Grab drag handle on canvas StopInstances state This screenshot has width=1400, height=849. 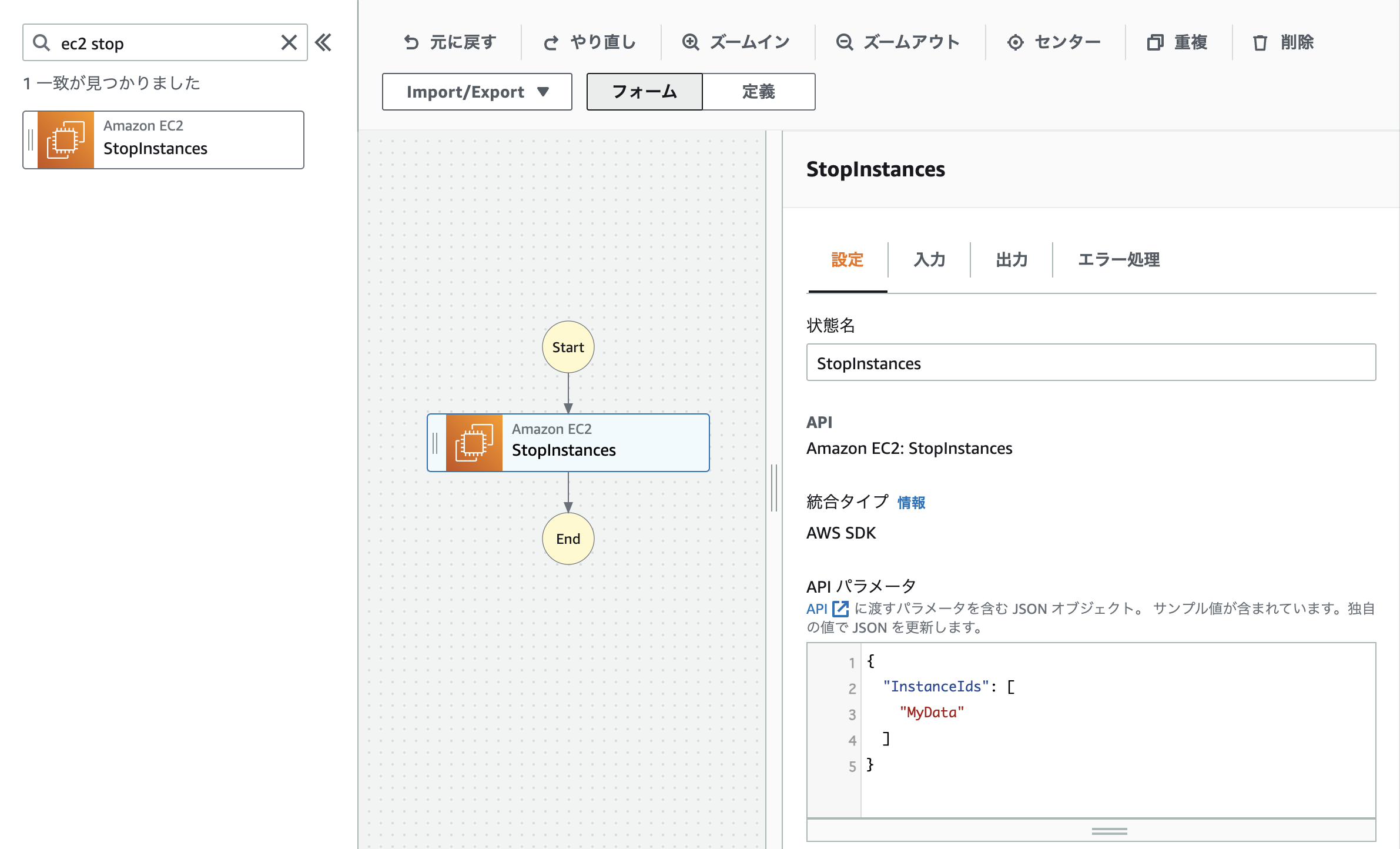coord(435,443)
